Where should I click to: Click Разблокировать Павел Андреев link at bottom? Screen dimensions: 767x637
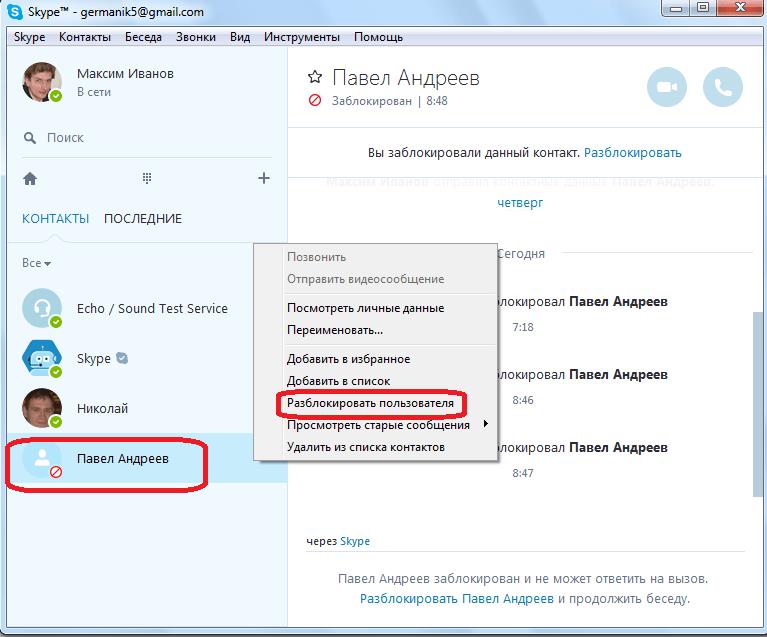point(457,598)
